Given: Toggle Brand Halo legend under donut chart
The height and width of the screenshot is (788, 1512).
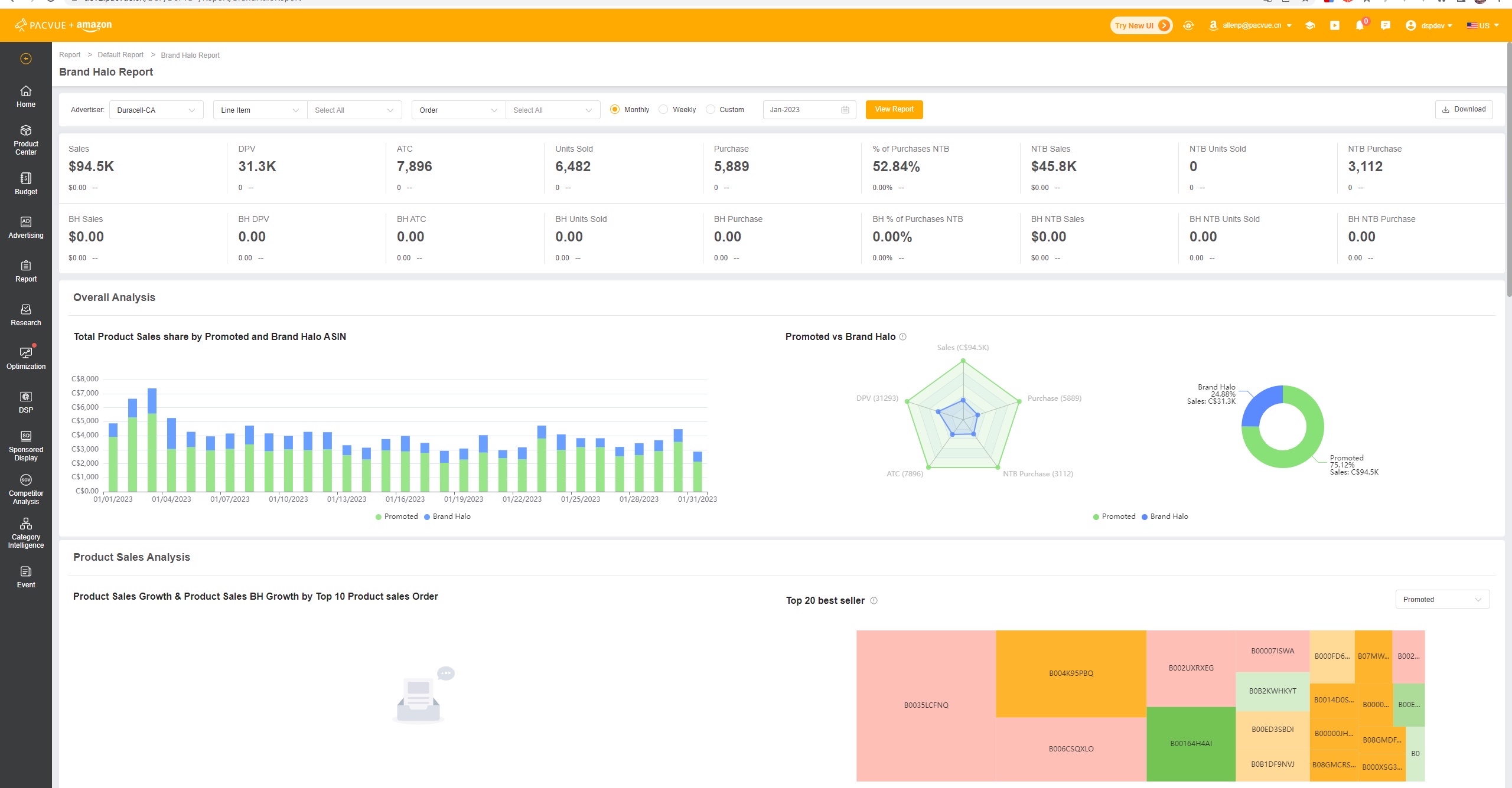Looking at the screenshot, I should pos(1165,516).
